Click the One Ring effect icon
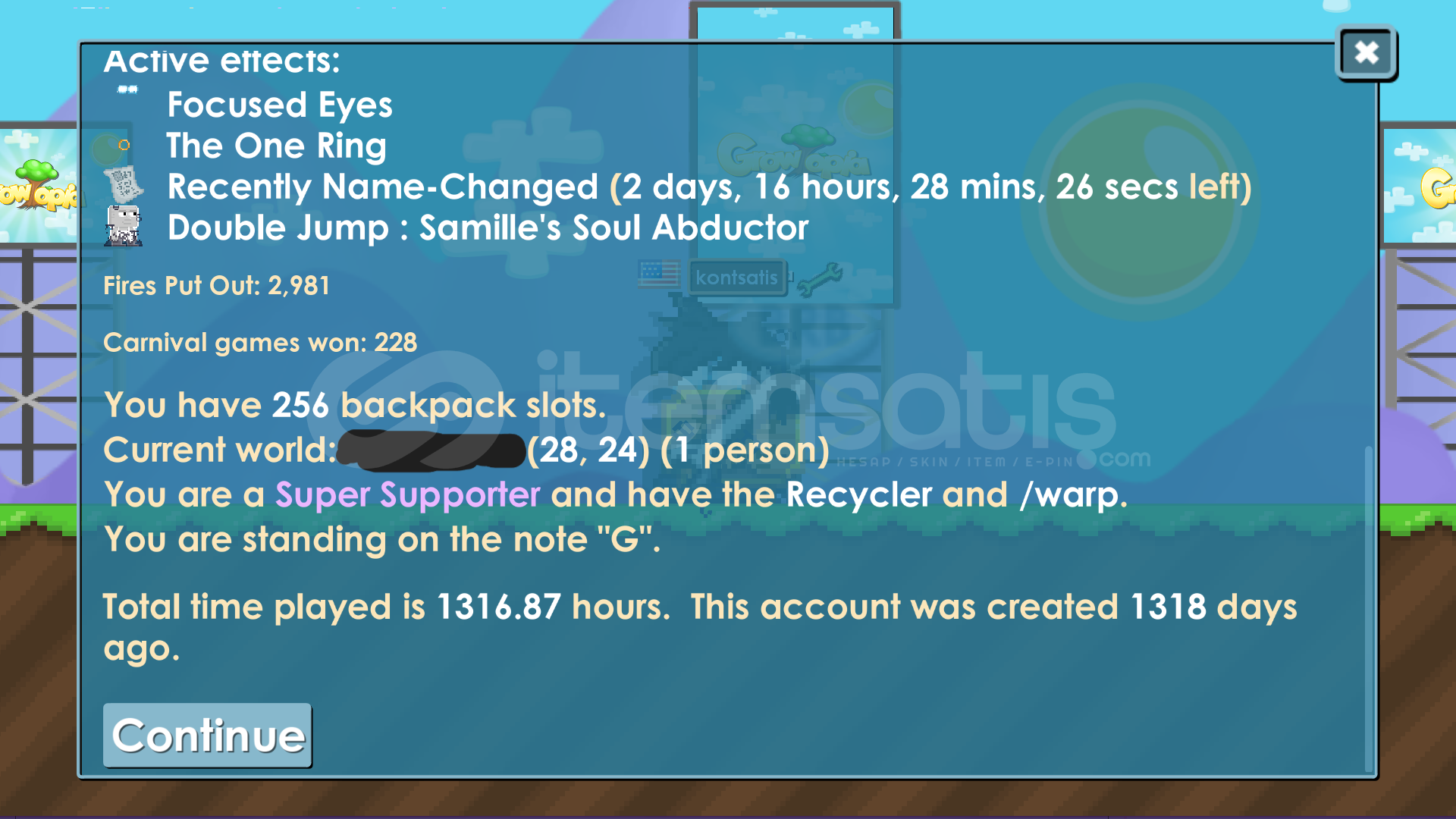 124,145
